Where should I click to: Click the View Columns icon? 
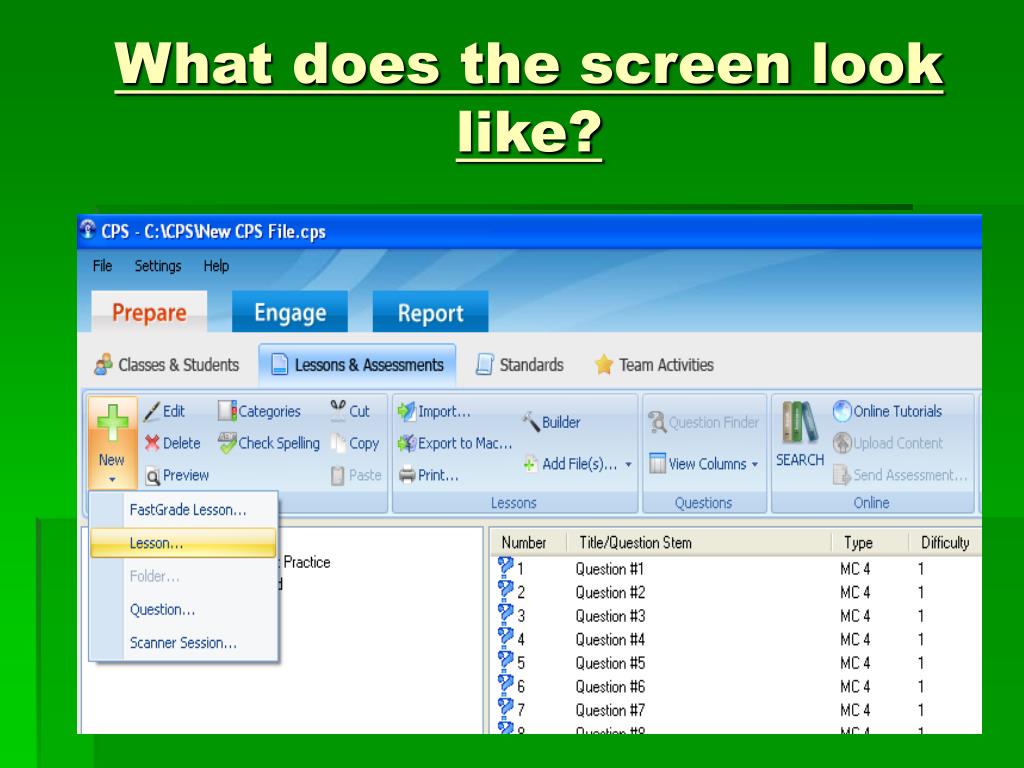658,464
